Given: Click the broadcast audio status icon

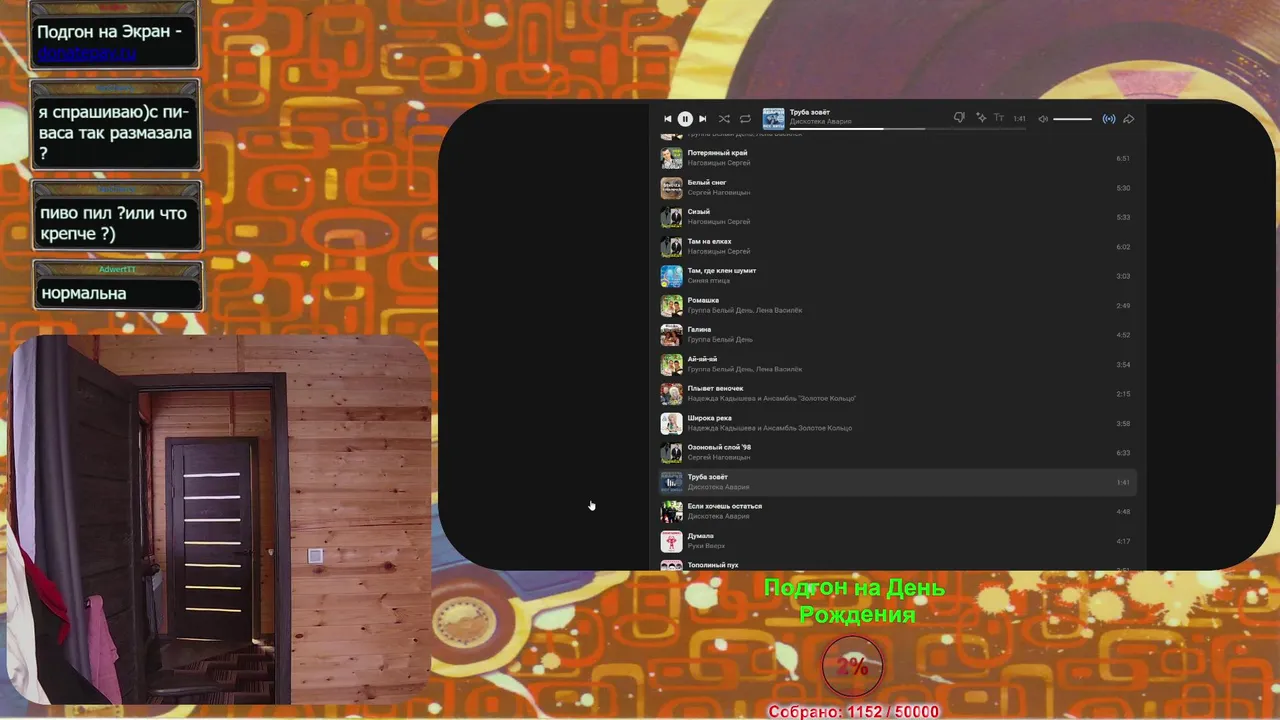Looking at the screenshot, I should (x=1109, y=119).
